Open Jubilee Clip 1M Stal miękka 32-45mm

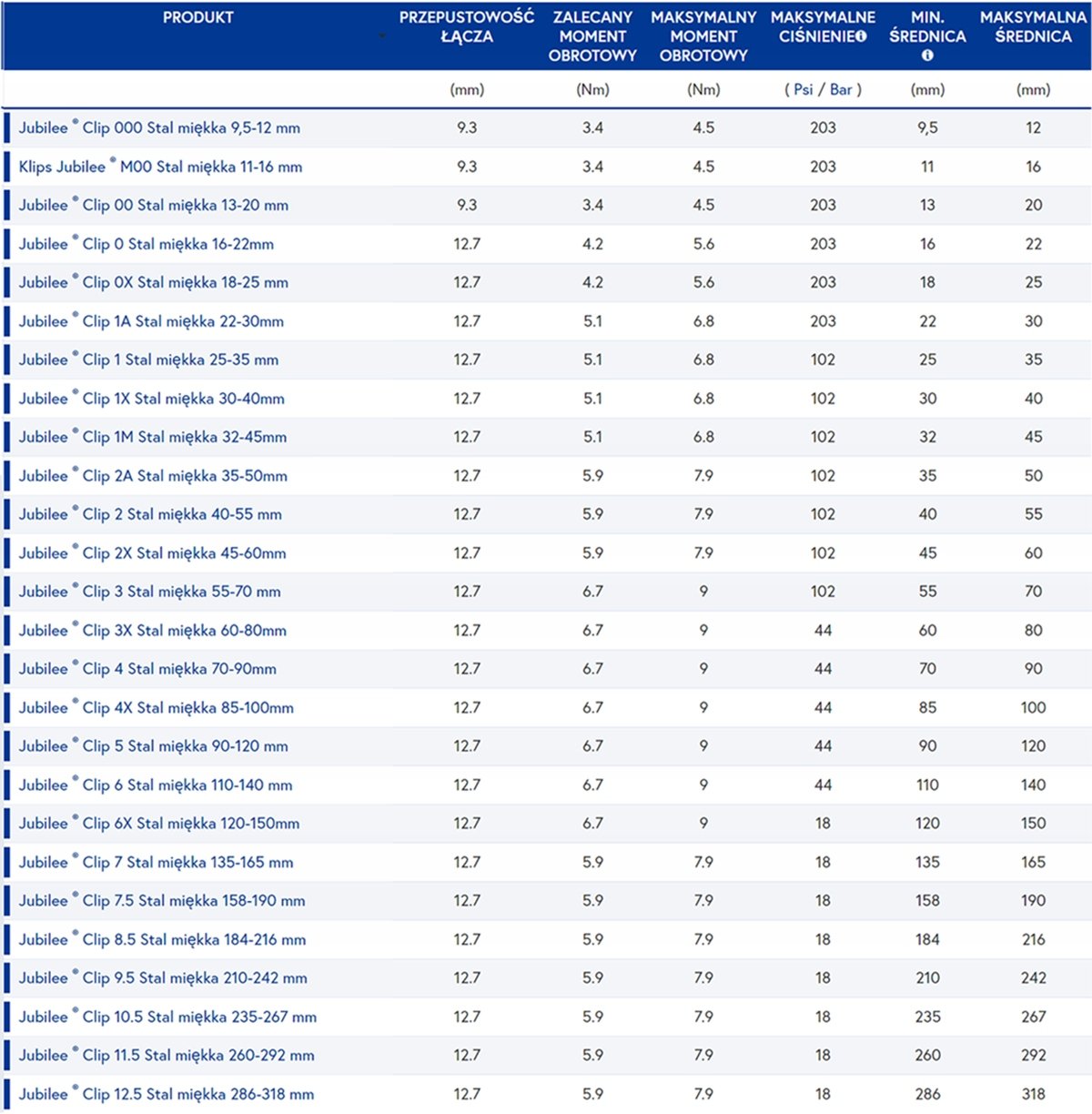[153, 437]
